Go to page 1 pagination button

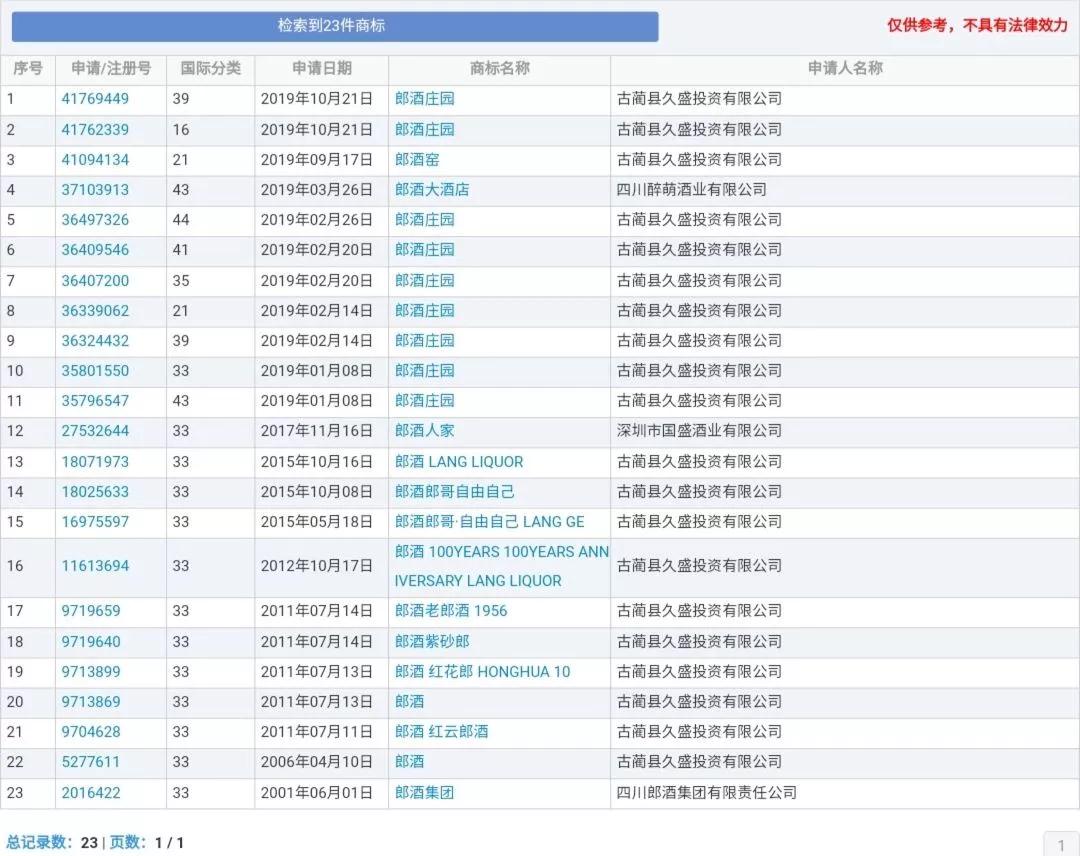pyautogui.click(x=1061, y=844)
